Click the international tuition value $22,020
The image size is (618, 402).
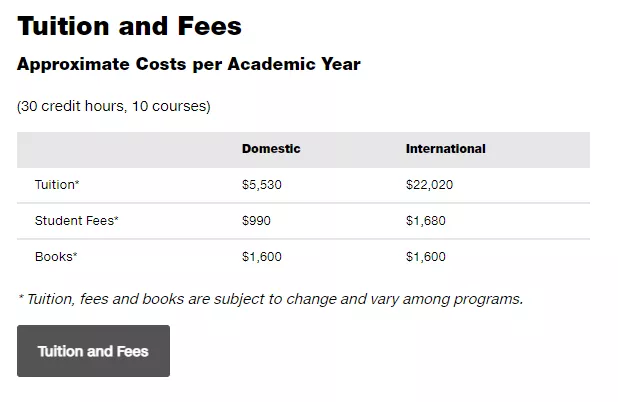click(430, 184)
